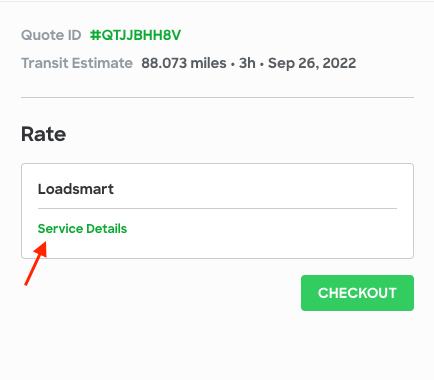The image size is (434, 380).
Task: Click the Rate section heading
Action: tap(44, 134)
